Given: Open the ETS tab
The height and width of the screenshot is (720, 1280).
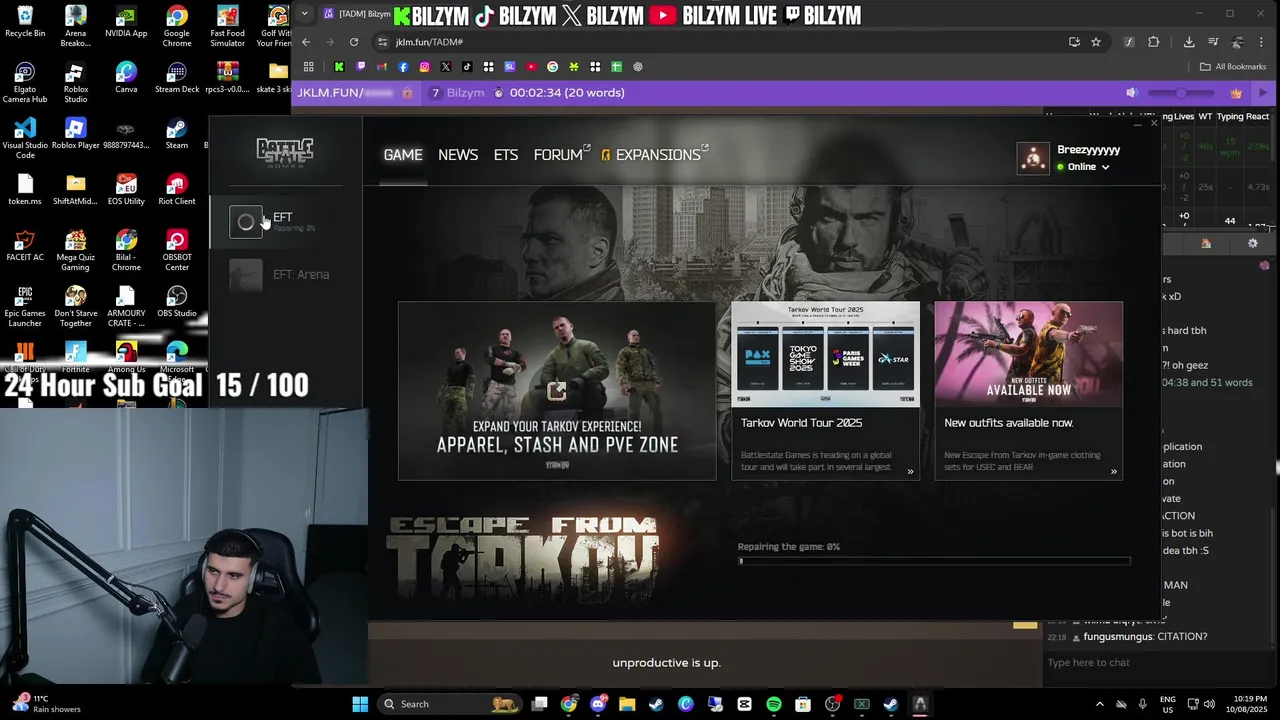Looking at the screenshot, I should click(506, 155).
